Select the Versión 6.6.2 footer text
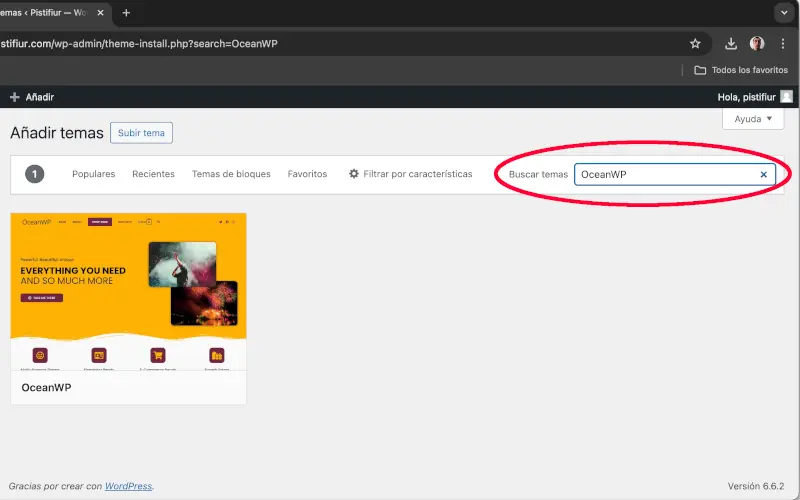 coord(756,486)
